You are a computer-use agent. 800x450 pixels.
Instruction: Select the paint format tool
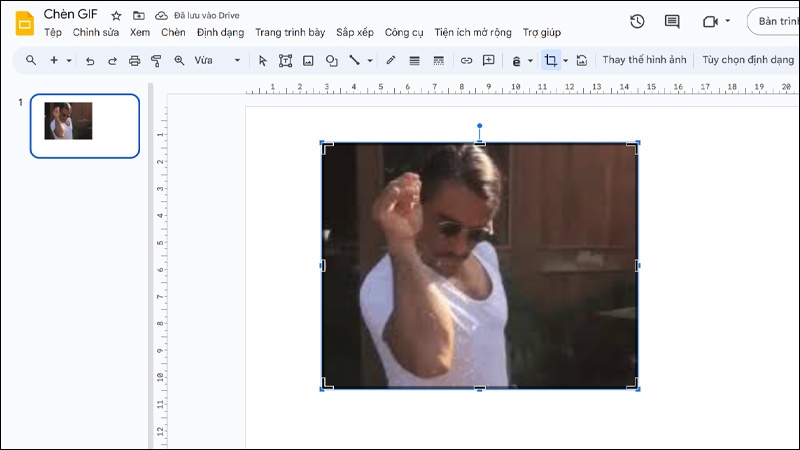pos(156,61)
